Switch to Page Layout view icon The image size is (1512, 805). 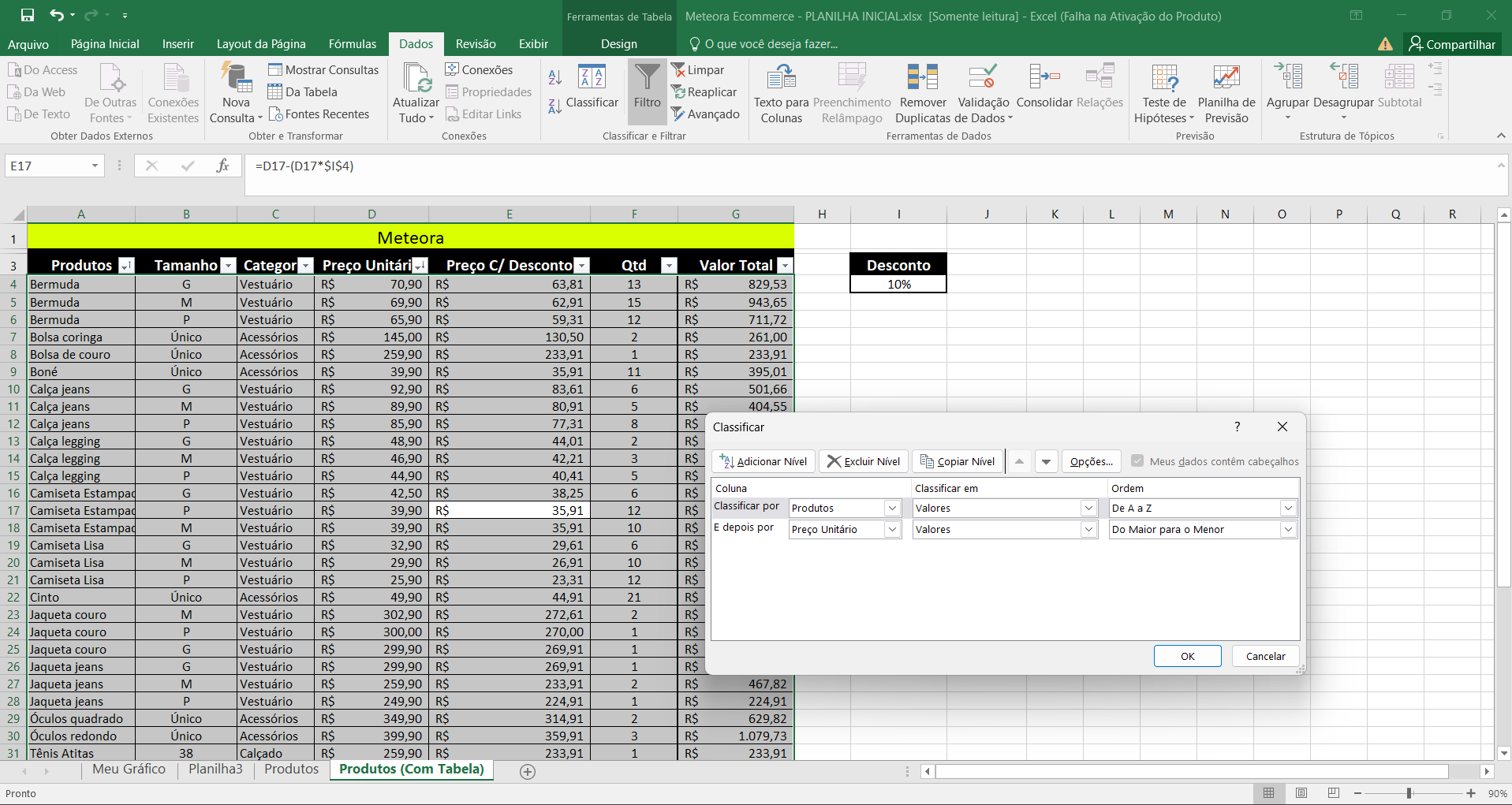[x=1301, y=793]
